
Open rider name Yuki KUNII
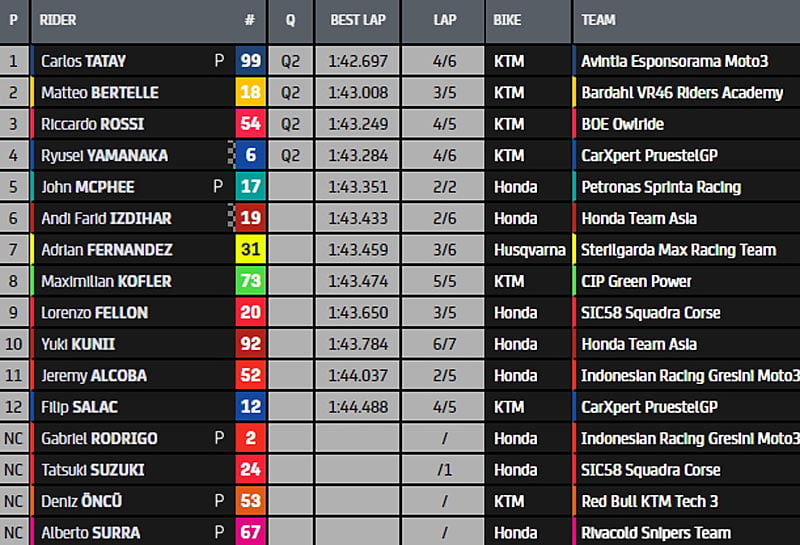click(x=78, y=344)
